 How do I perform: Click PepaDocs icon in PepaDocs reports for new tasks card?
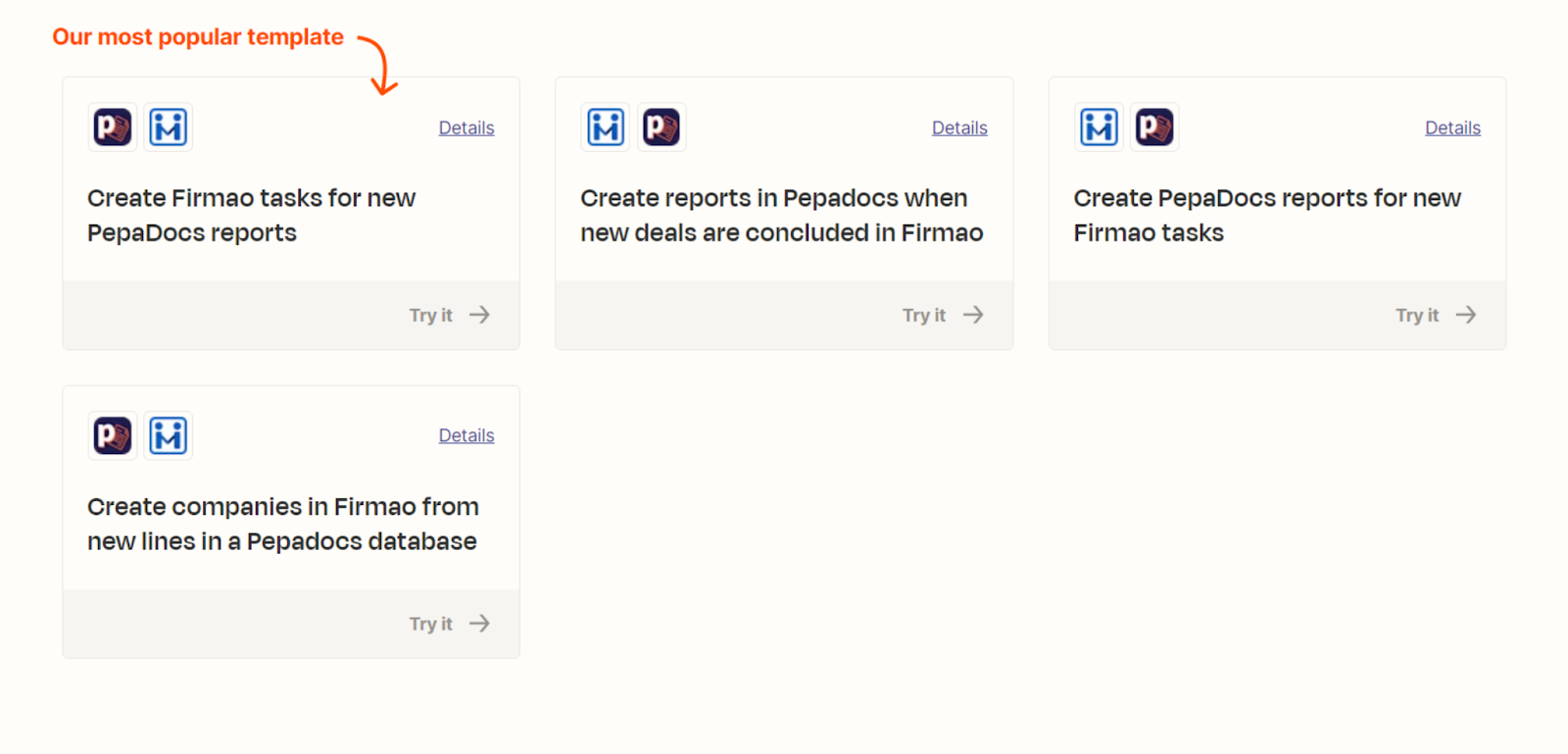(1154, 127)
